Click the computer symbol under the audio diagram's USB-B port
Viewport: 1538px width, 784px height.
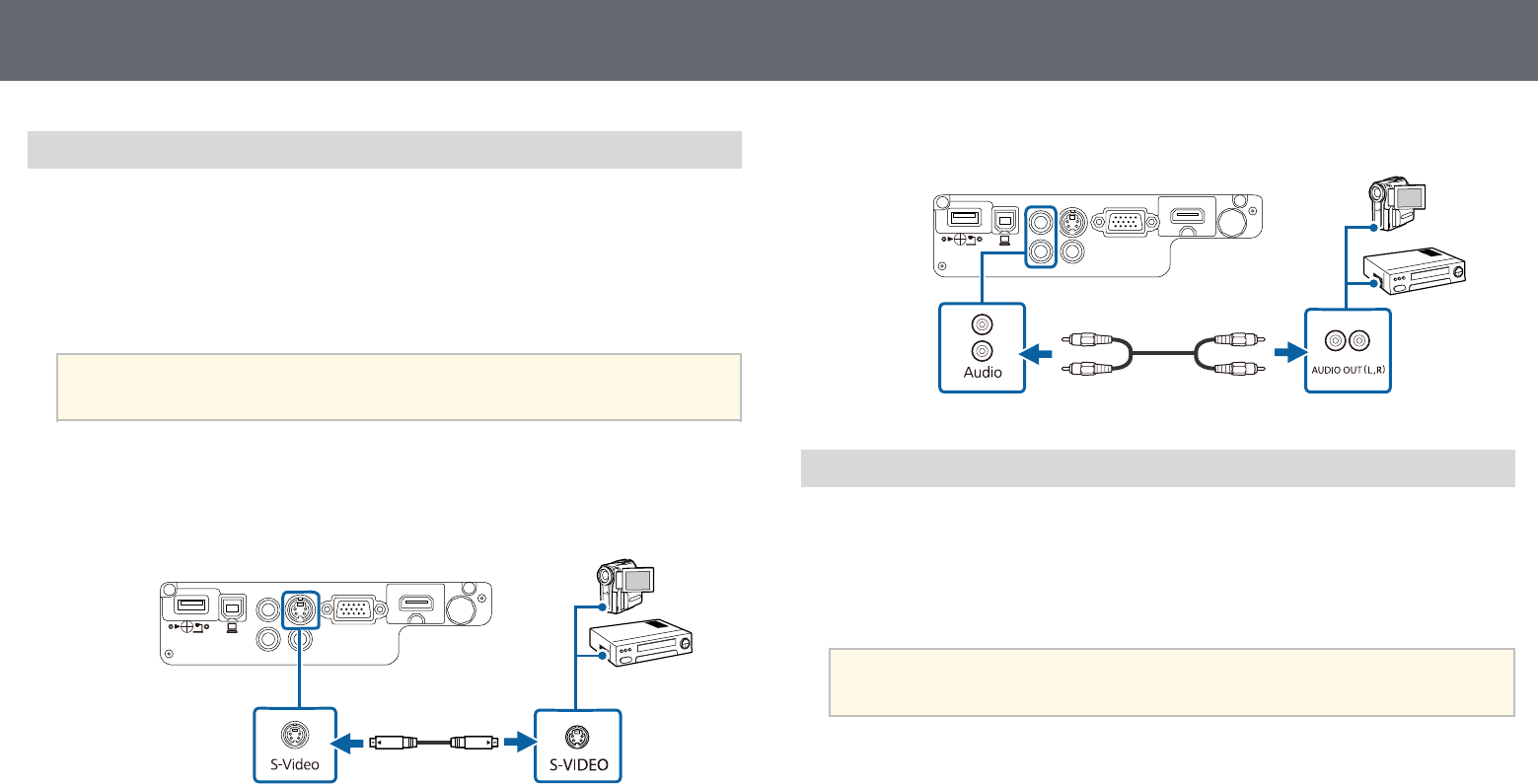1005,241
